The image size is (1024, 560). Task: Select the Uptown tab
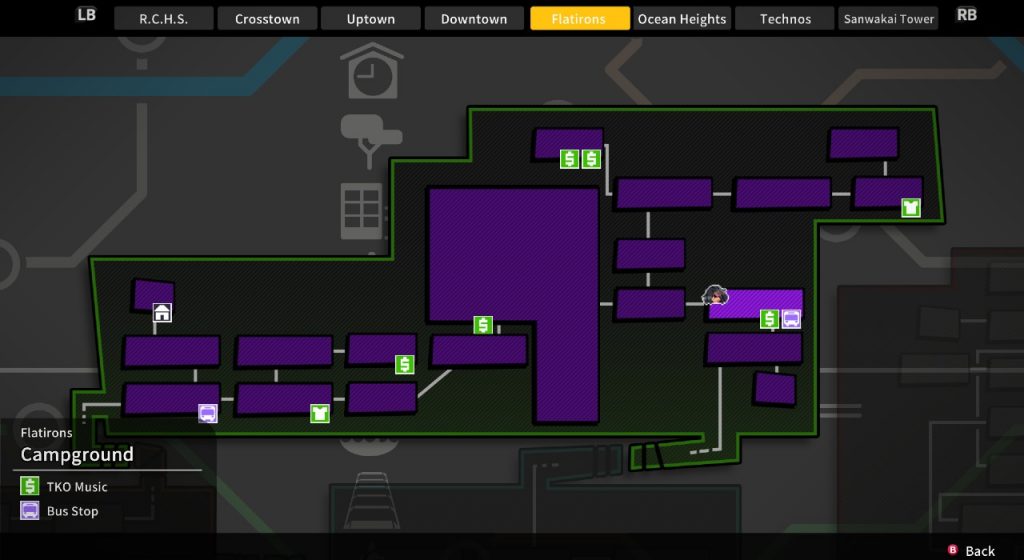(x=370, y=19)
